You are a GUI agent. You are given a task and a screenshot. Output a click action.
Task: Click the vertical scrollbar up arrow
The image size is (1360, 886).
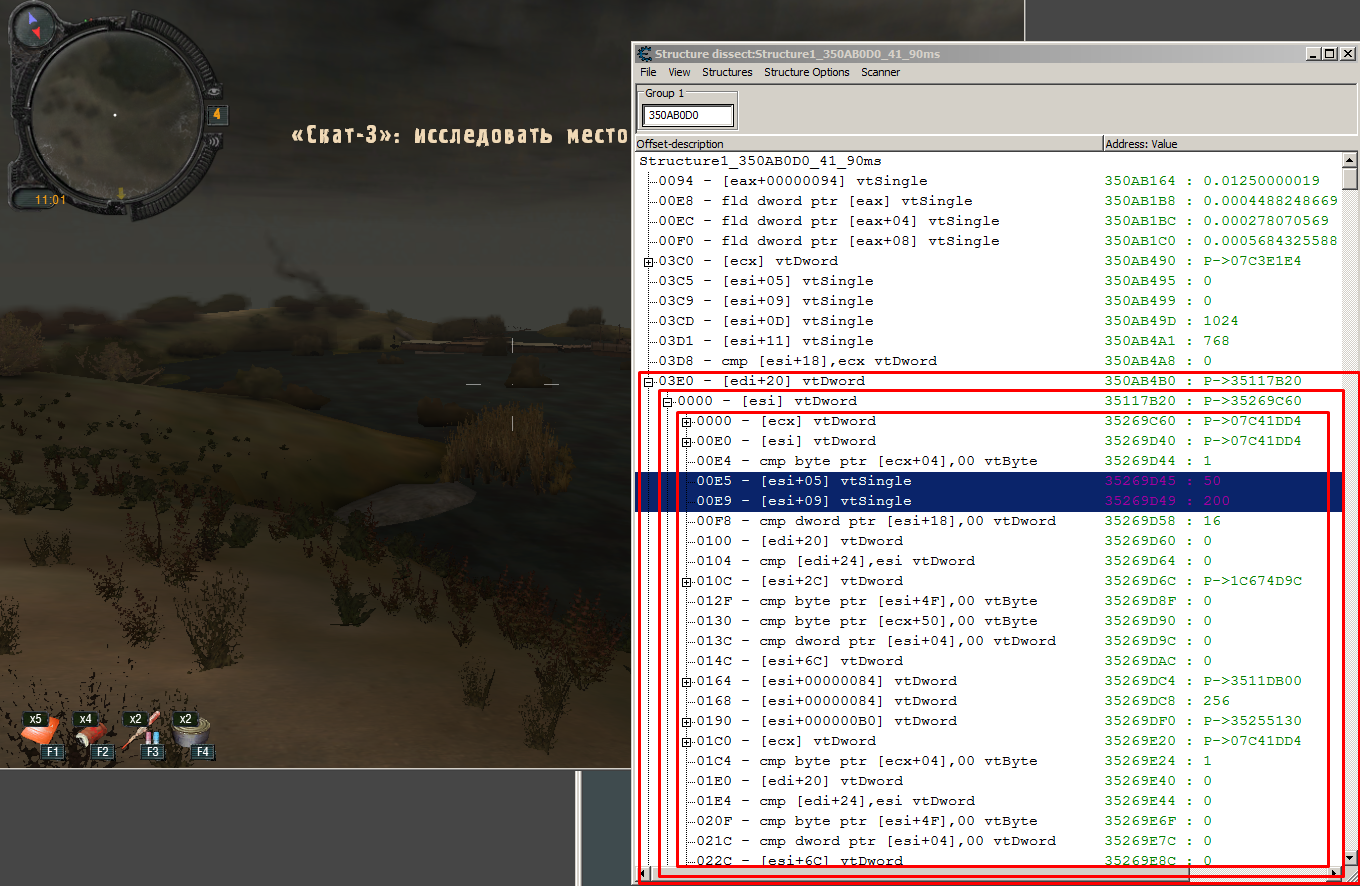pos(1350,160)
